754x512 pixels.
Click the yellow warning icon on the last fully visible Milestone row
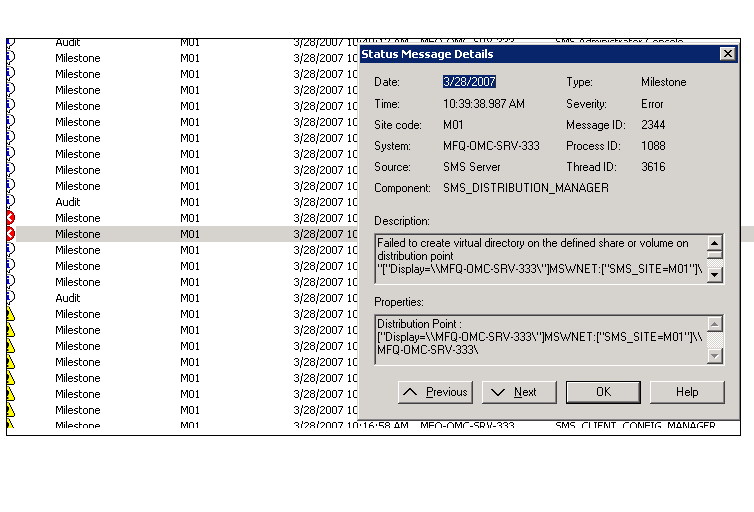[x=11, y=410]
